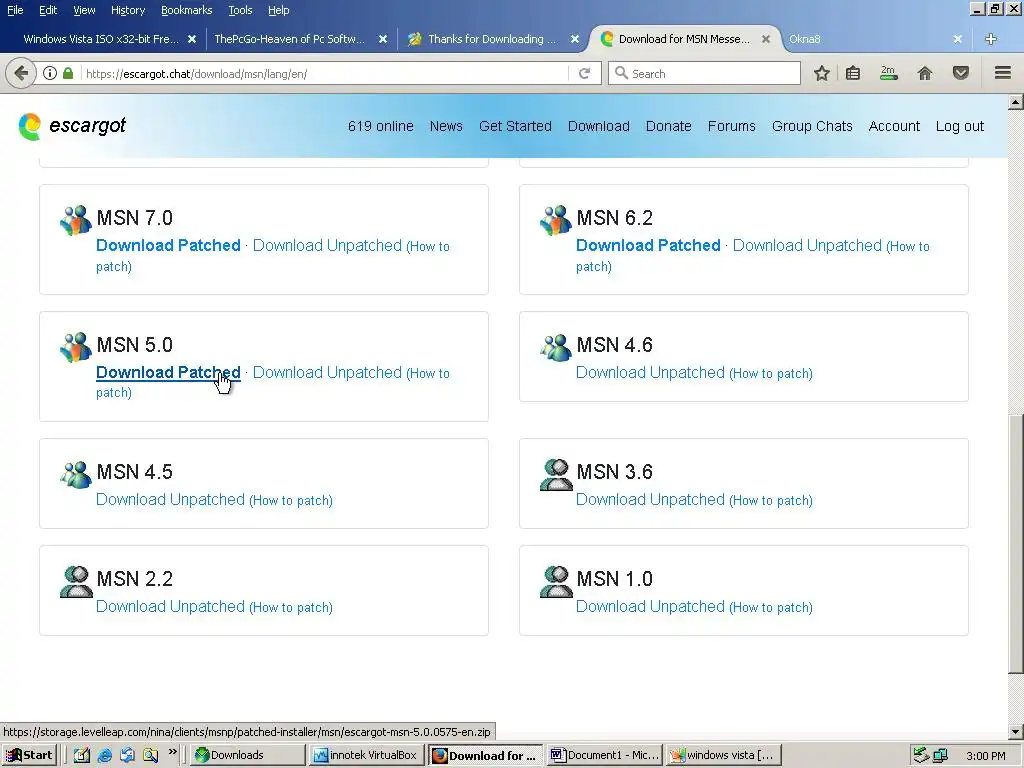Open the site information icon in address bar
This screenshot has width=1024, height=768.
(x=50, y=73)
